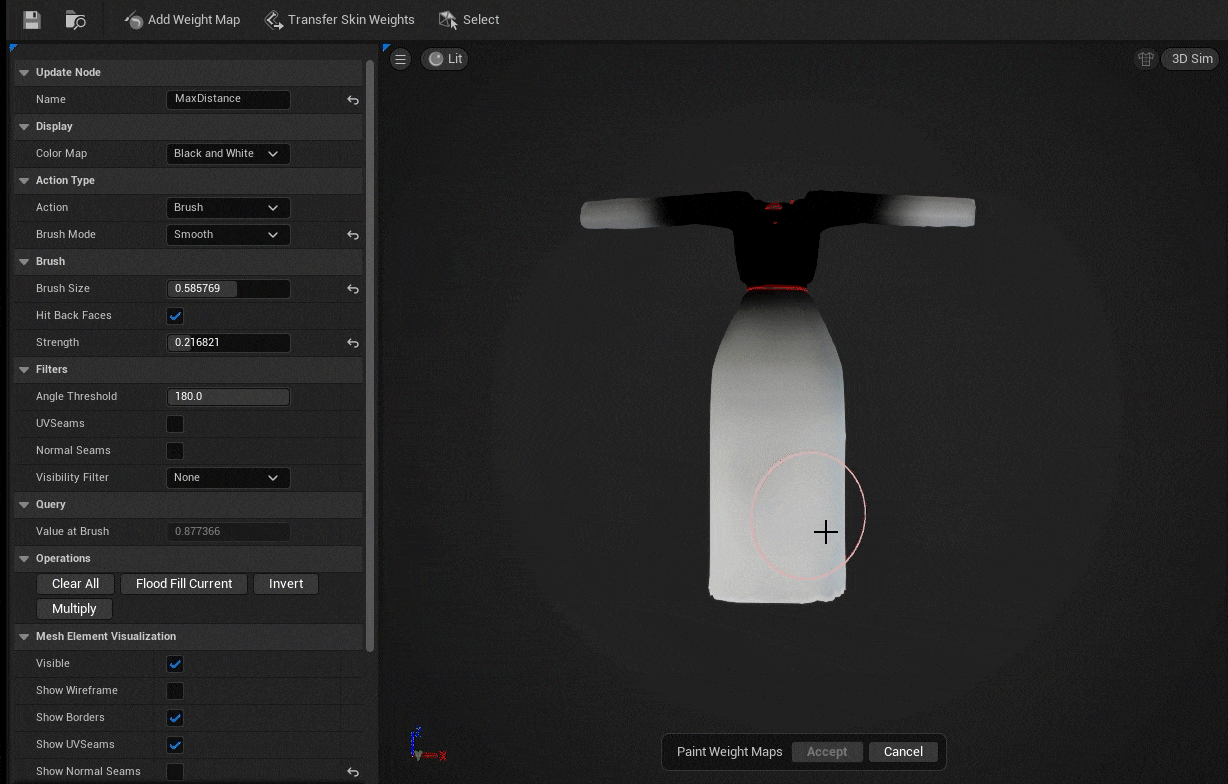Disable the Hit Back Faces checkbox

(175, 316)
